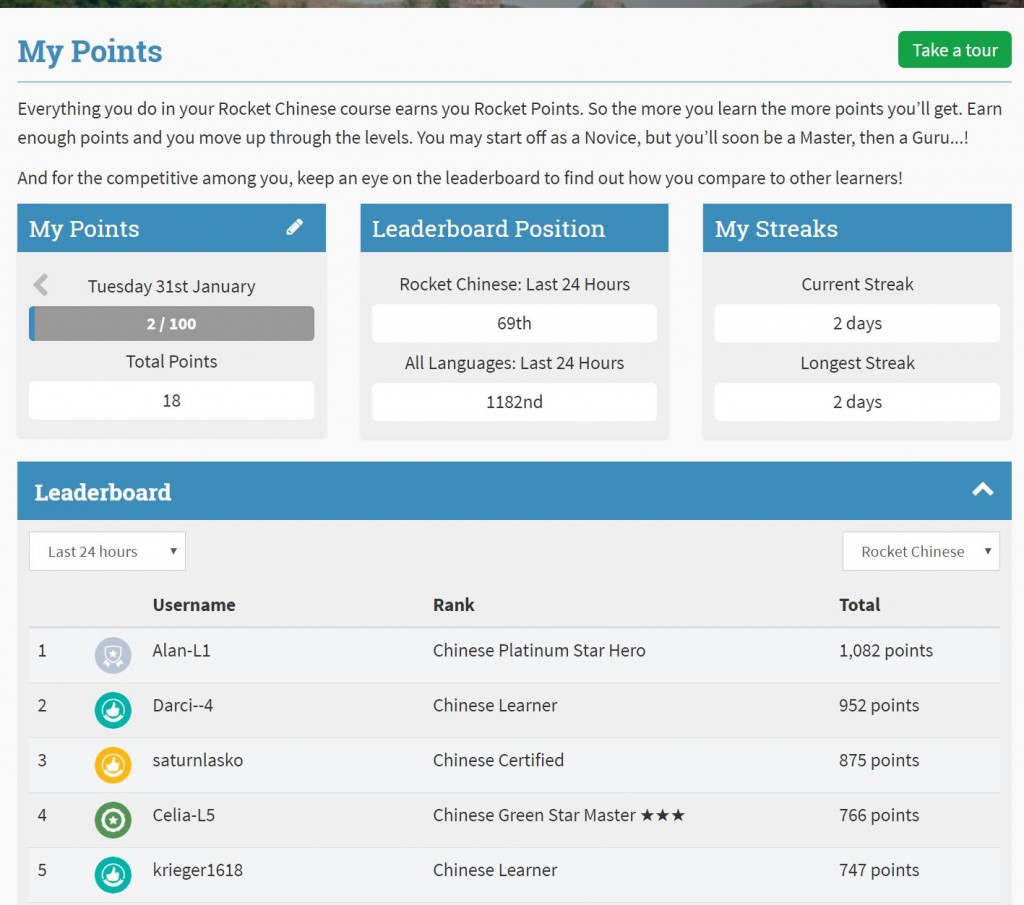The width and height of the screenshot is (1024, 905).
Task: Click the 766 points total
Action: pyautogui.click(x=879, y=815)
